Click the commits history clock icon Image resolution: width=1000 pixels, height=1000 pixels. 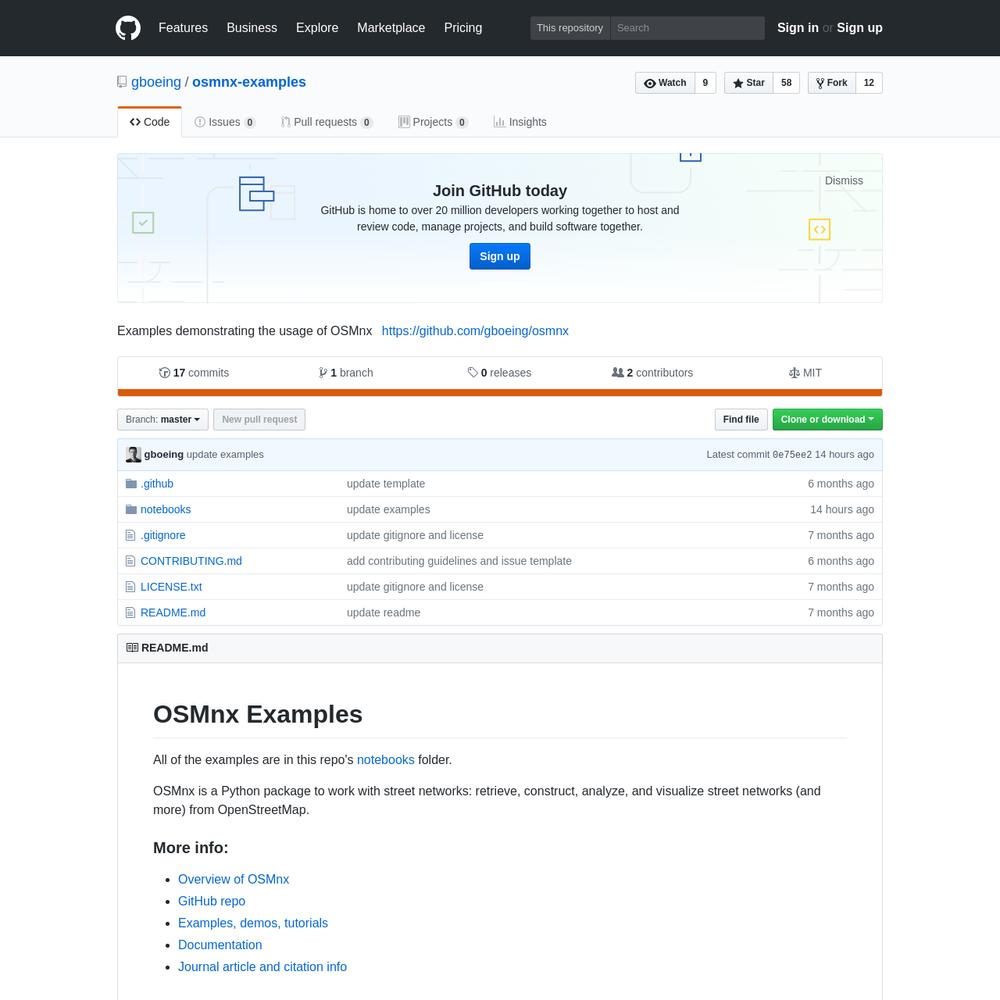pos(165,372)
